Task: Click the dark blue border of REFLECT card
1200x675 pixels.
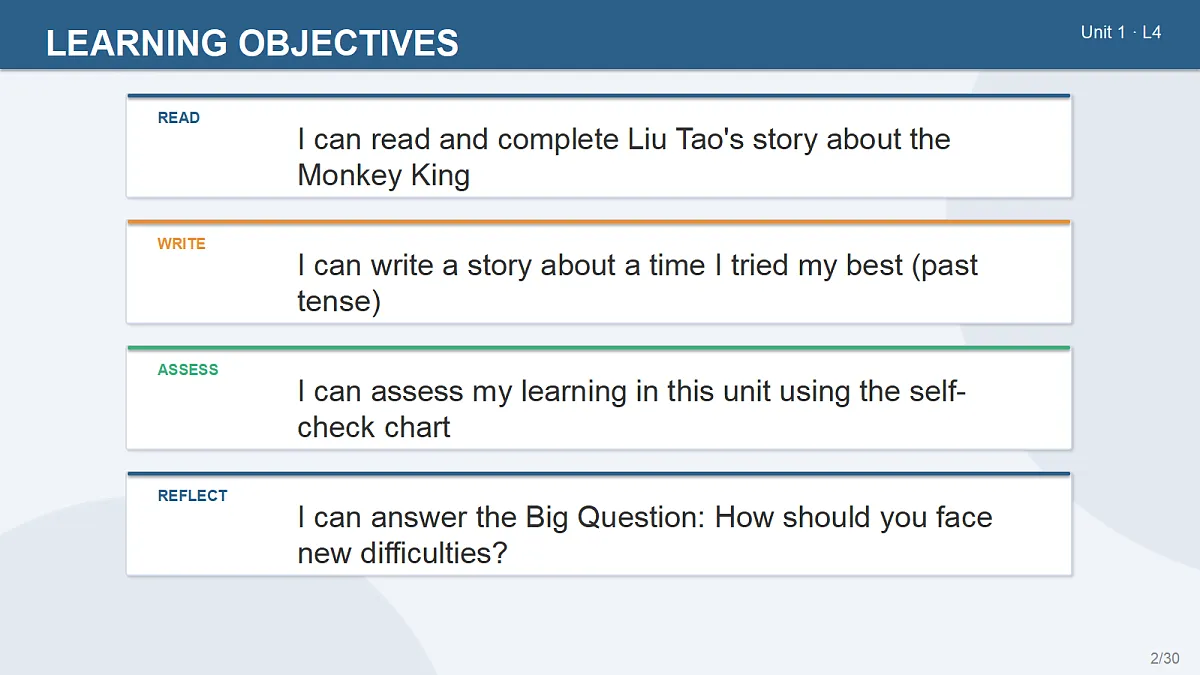Action: point(598,474)
